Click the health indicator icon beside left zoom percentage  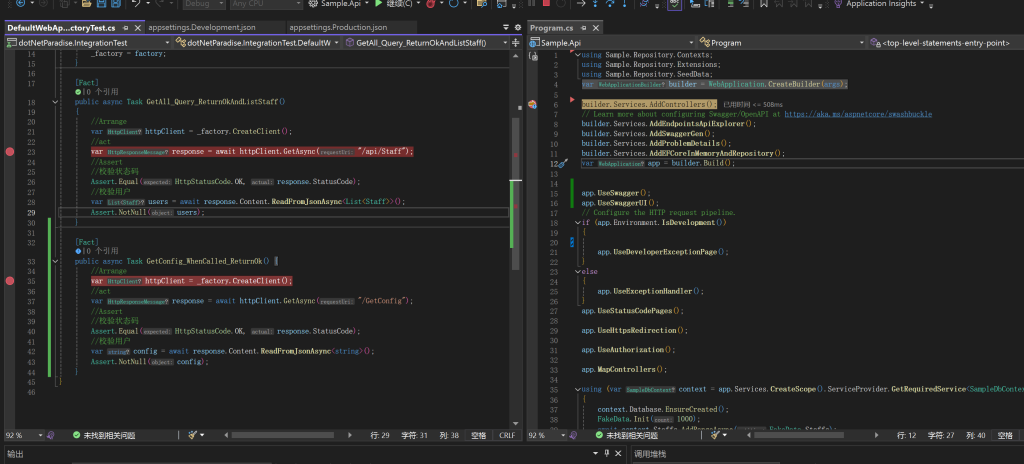[48, 436]
